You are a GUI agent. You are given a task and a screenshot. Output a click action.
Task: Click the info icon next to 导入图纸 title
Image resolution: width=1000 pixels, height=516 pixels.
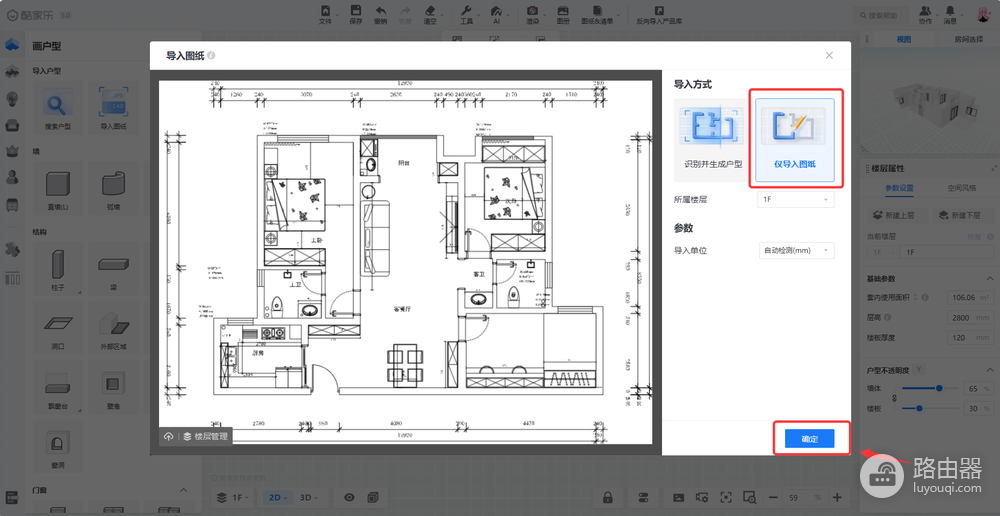pos(211,55)
